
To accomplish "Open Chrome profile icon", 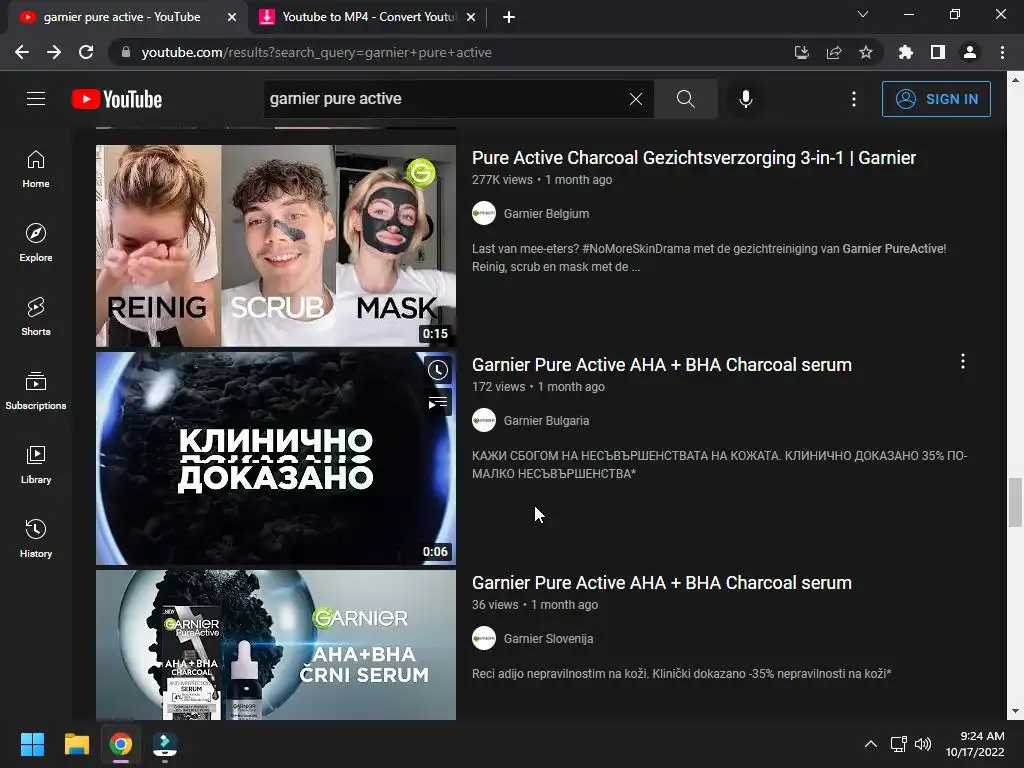I will pos(970,52).
